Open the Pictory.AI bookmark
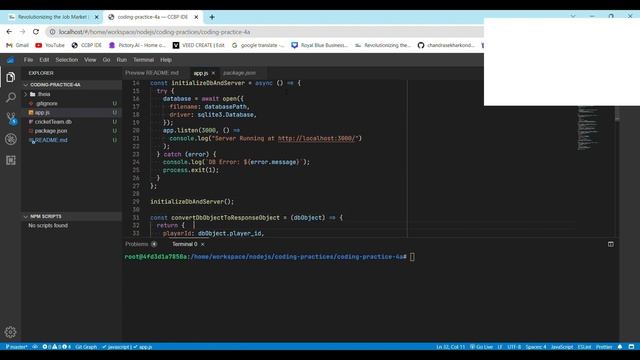The height and width of the screenshot is (360, 640). coord(137,45)
